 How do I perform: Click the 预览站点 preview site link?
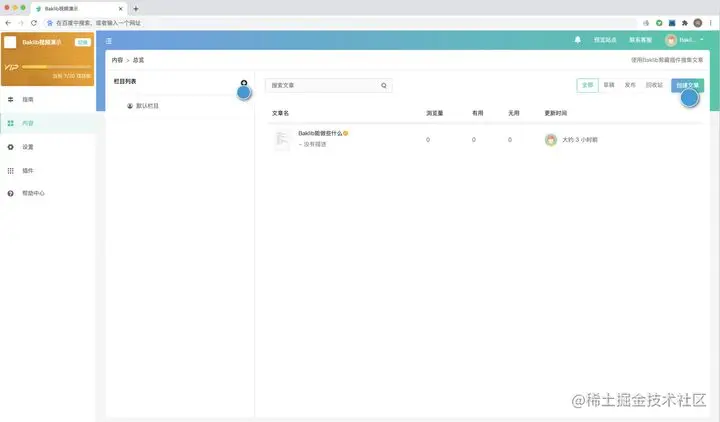(605, 40)
